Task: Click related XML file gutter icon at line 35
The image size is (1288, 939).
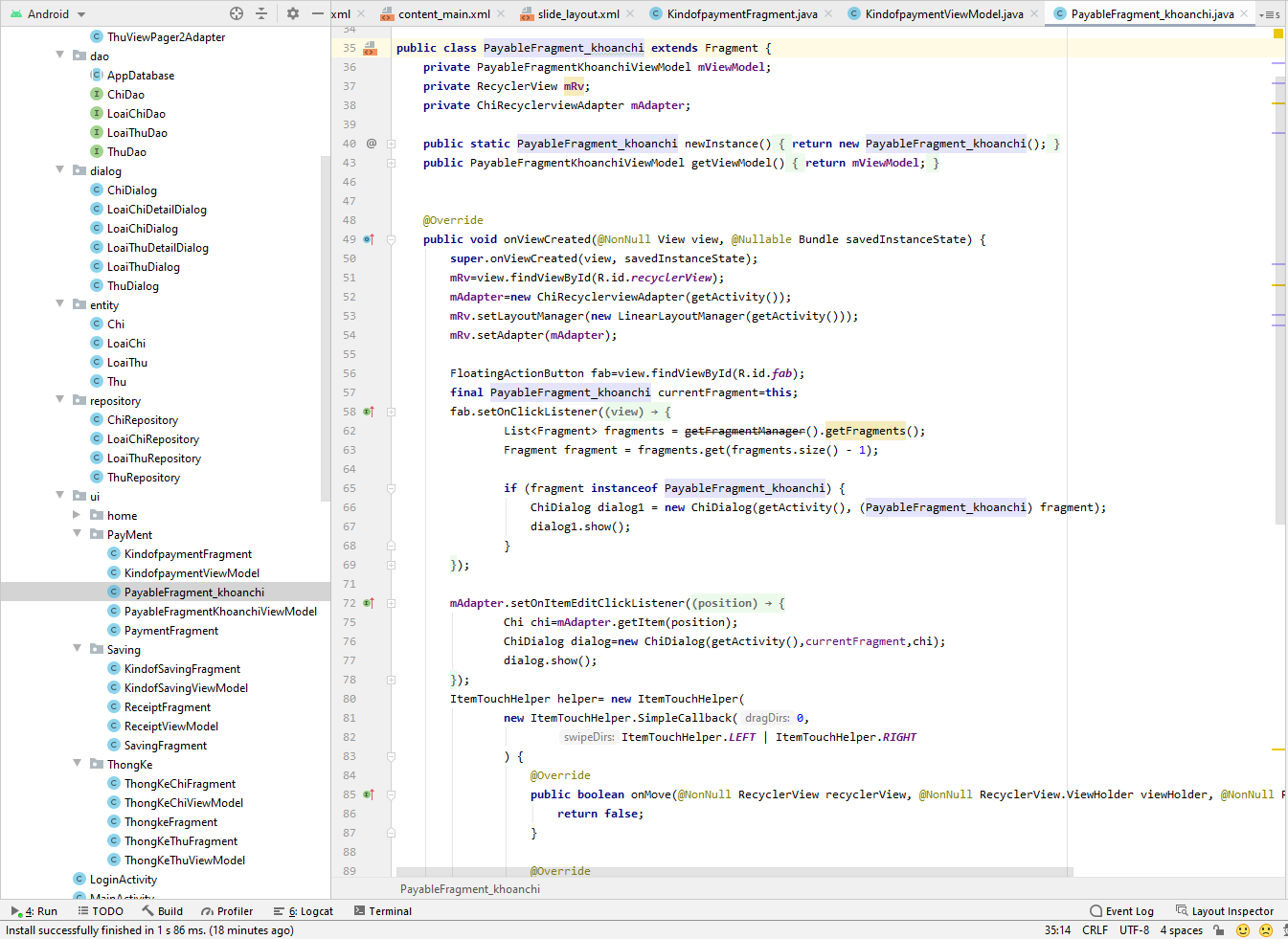Action: (370, 48)
